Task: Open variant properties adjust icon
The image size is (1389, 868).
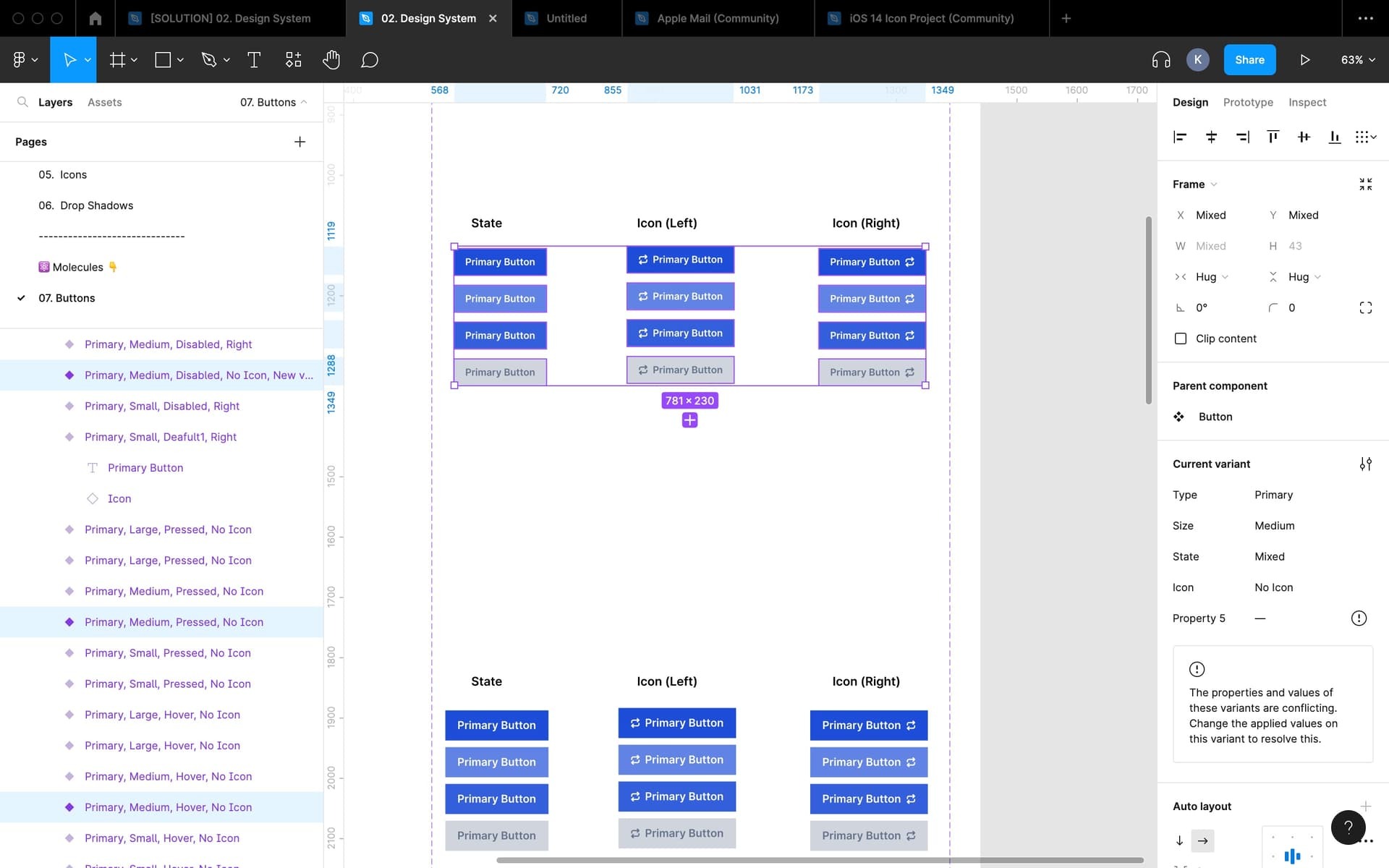Action: tap(1365, 464)
